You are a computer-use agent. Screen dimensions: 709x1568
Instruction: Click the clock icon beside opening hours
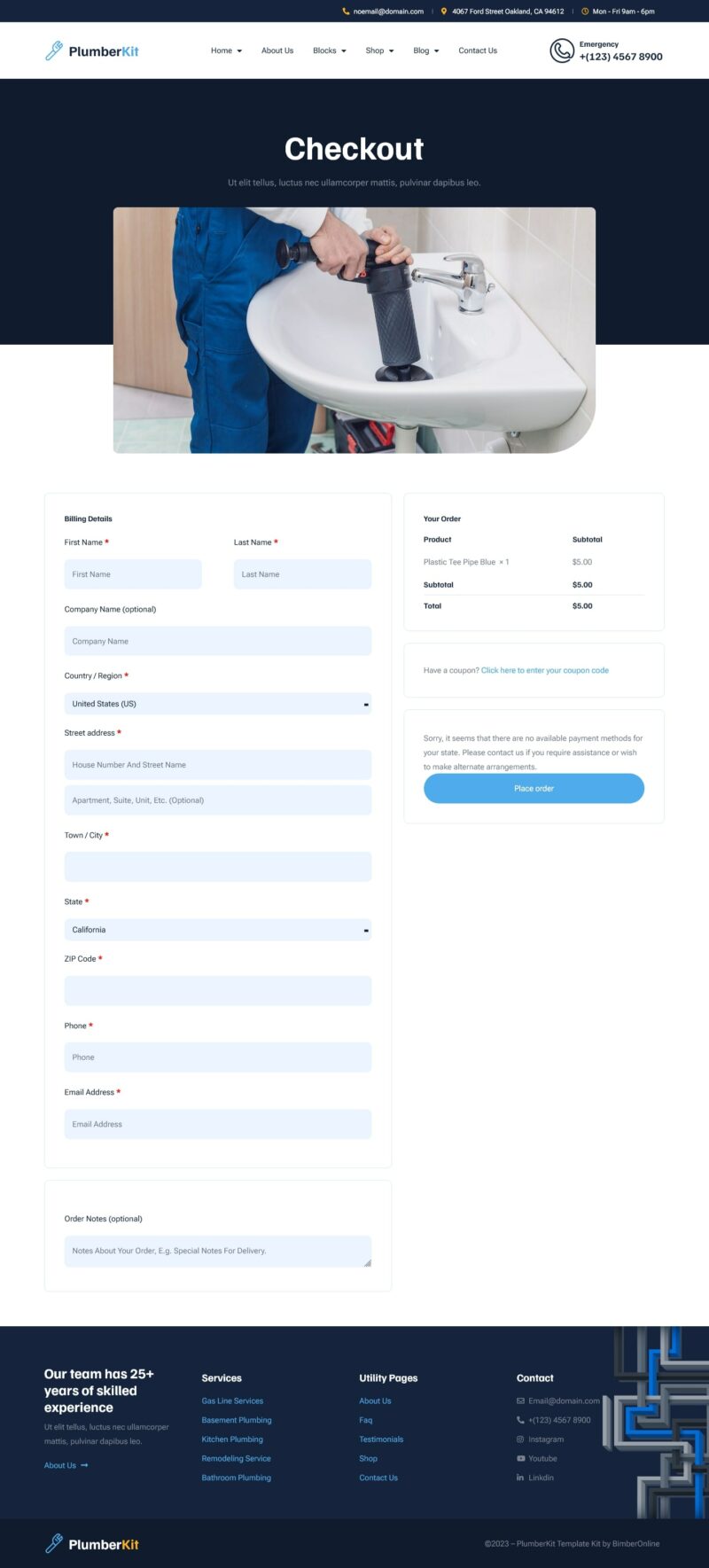pyautogui.click(x=585, y=12)
